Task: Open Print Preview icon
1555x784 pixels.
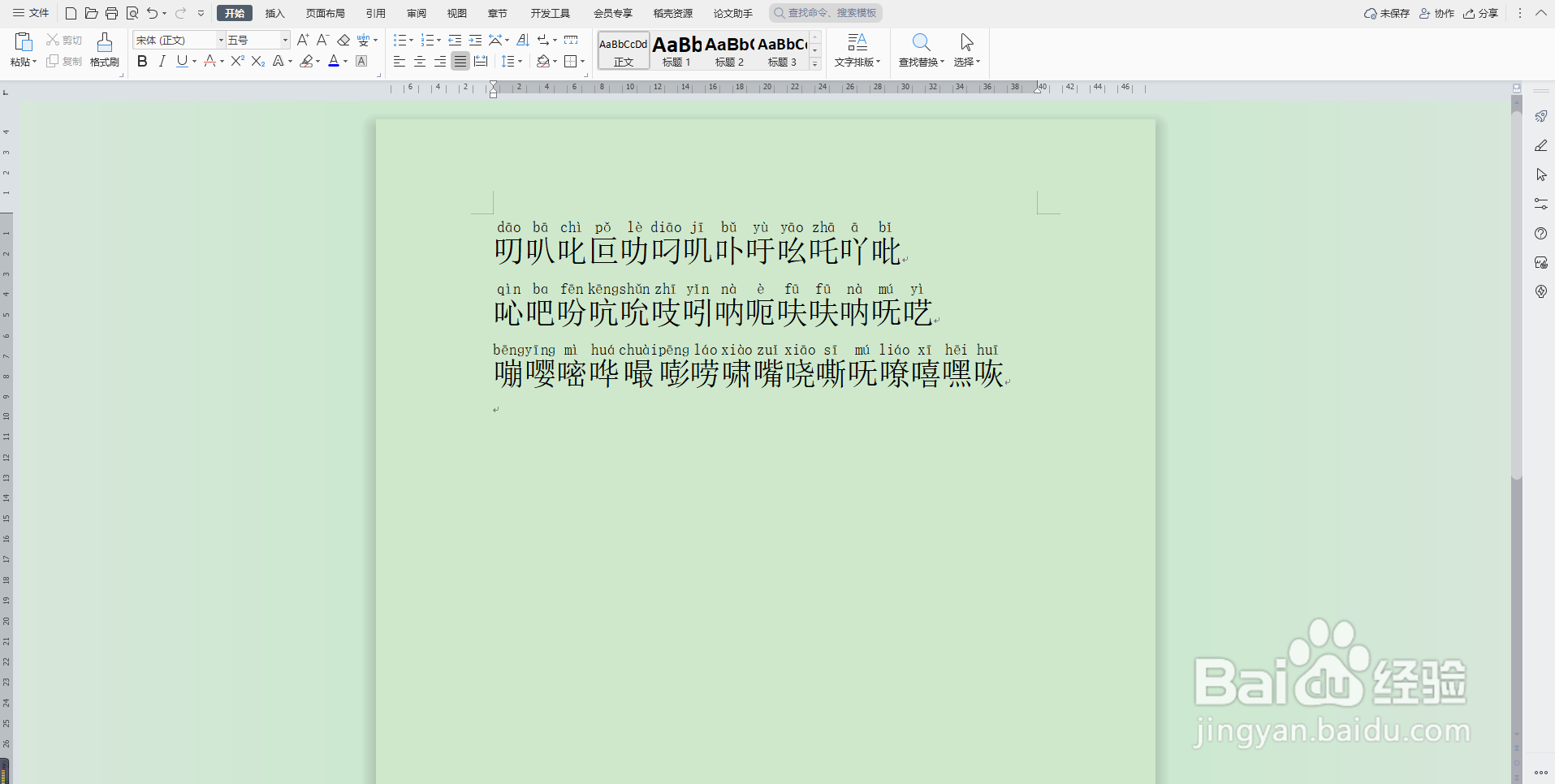Action: (x=132, y=13)
